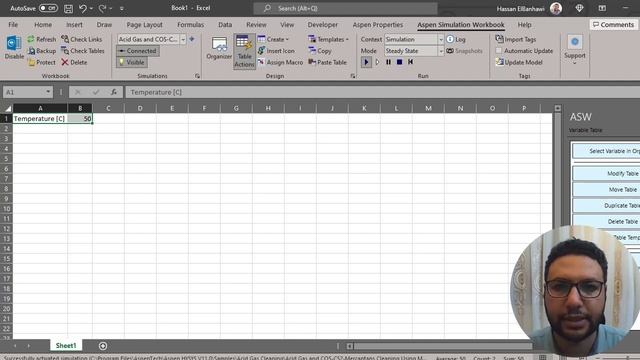
Task: Expand Simulations group dialog launcher
Action: pos(198,76)
